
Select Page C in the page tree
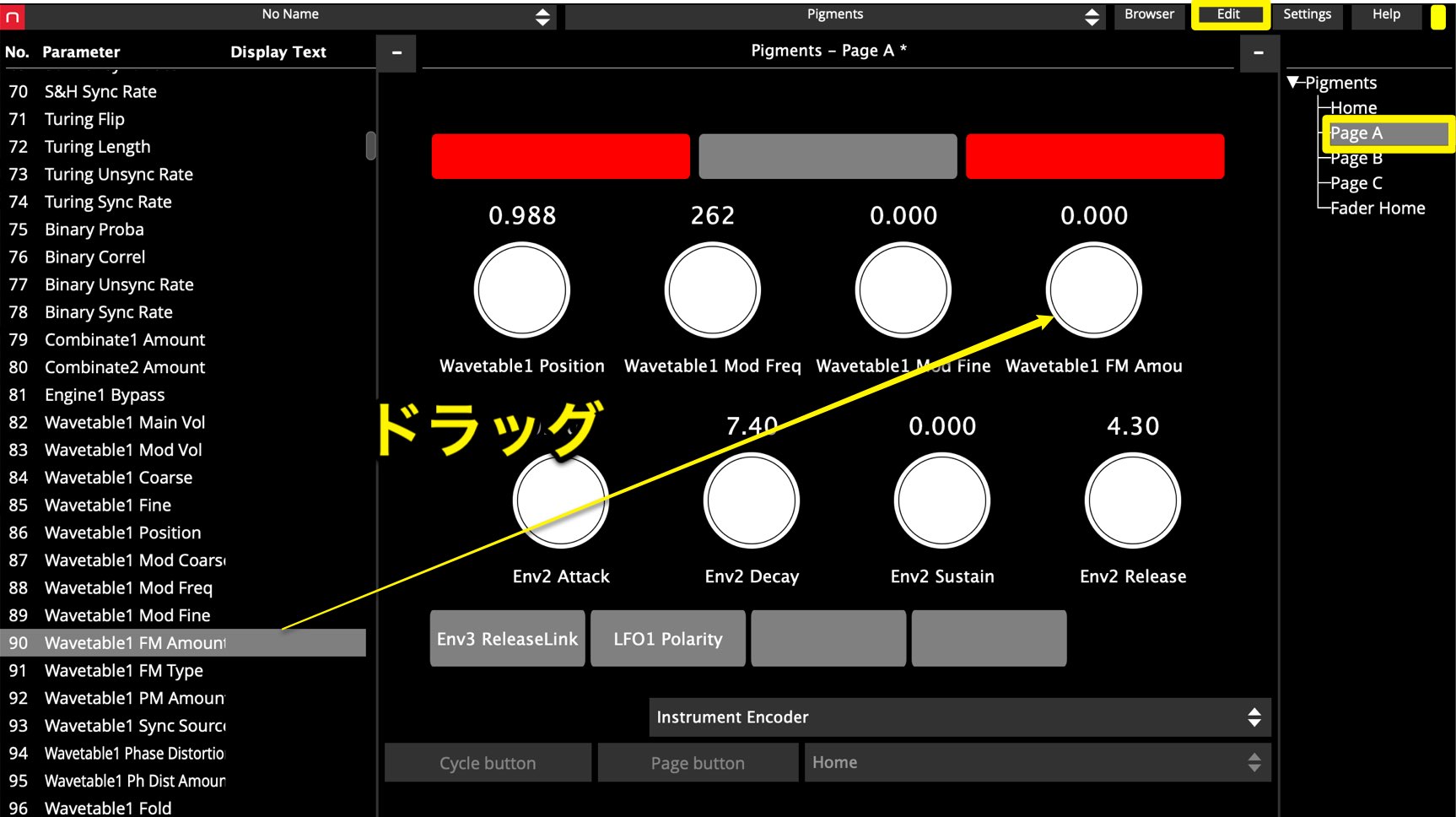pyautogui.click(x=1356, y=183)
